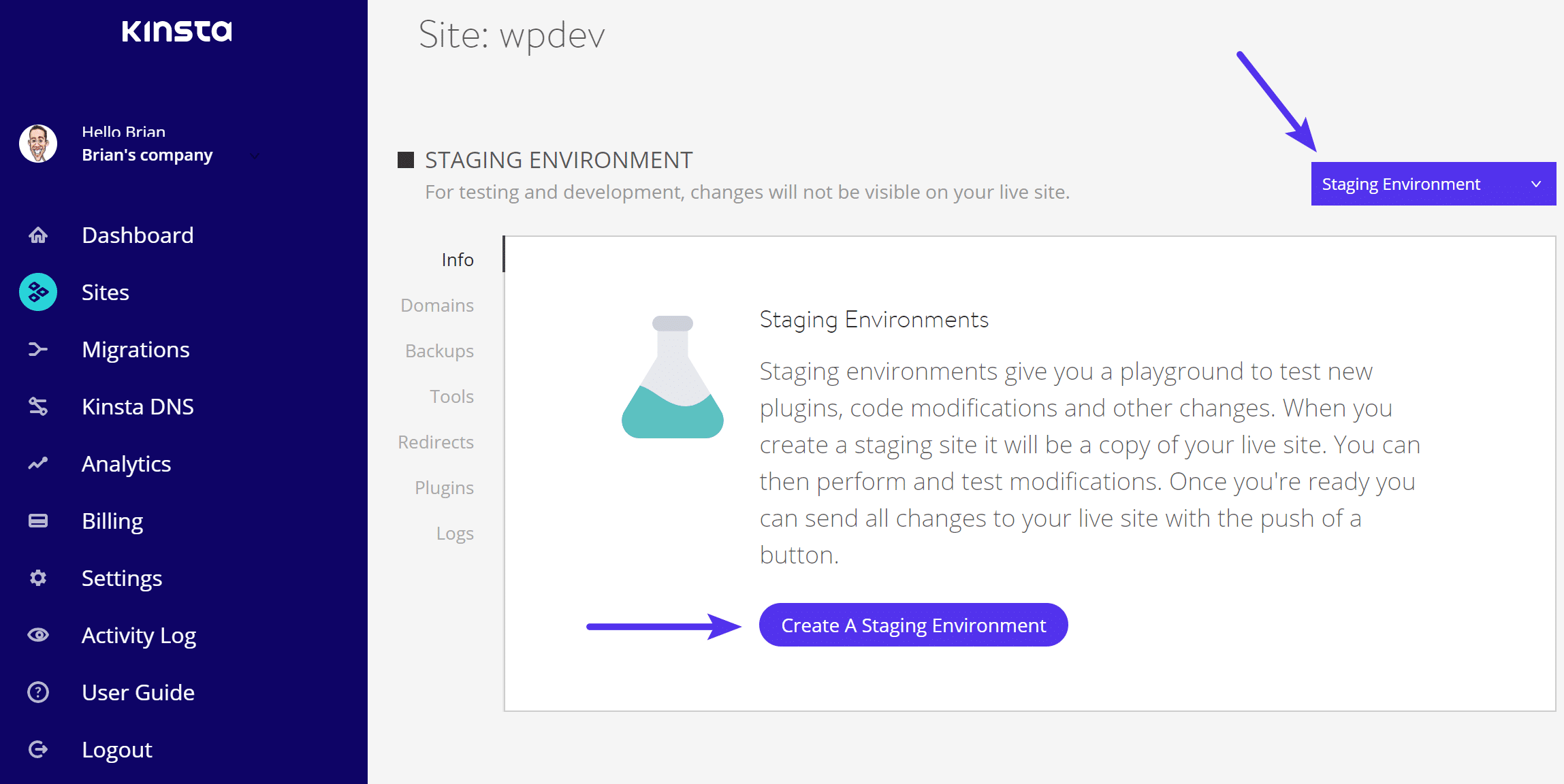Click the Activity Log eye icon
Viewport: 1564px width, 784px height.
[x=38, y=635]
